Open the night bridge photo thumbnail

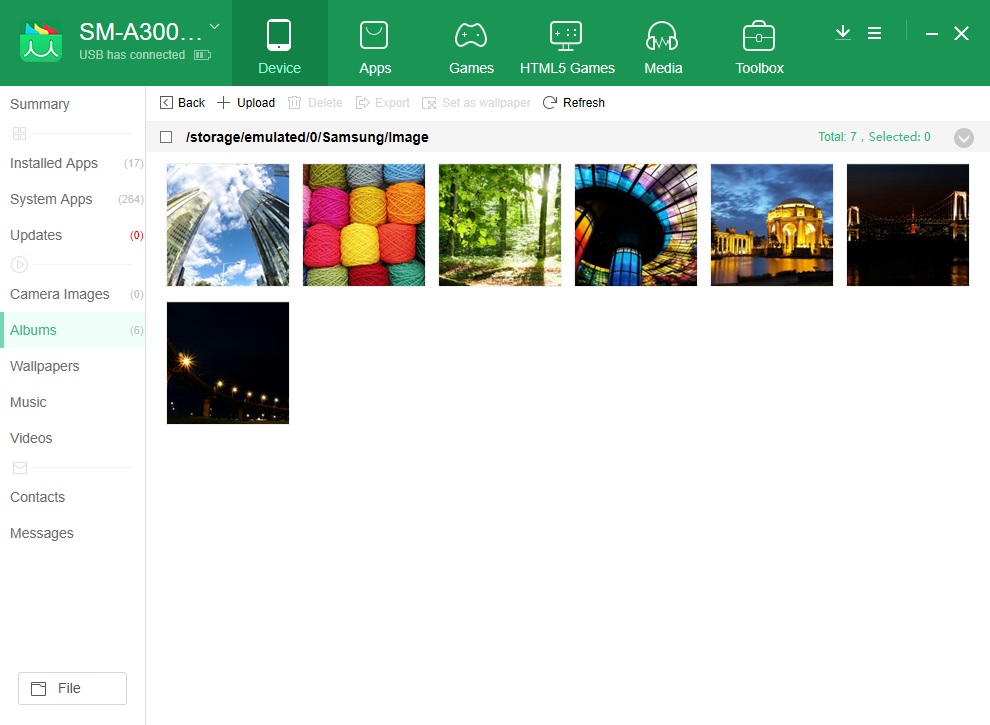click(907, 224)
